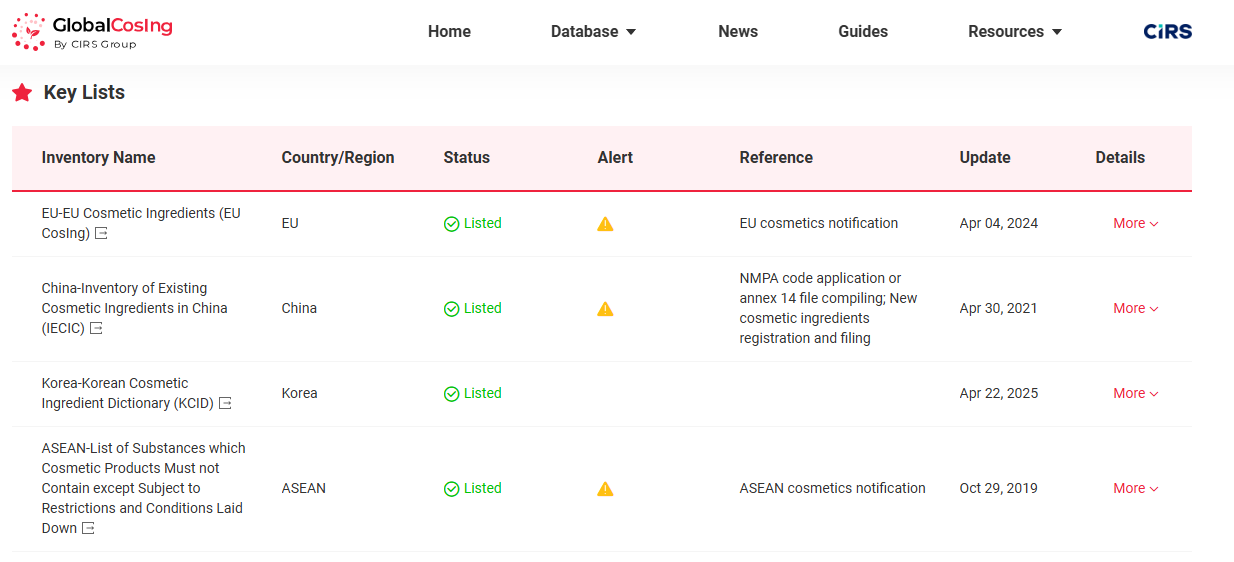Open the Guides page
This screenshot has width=1234, height=562.
pos(862,32)
